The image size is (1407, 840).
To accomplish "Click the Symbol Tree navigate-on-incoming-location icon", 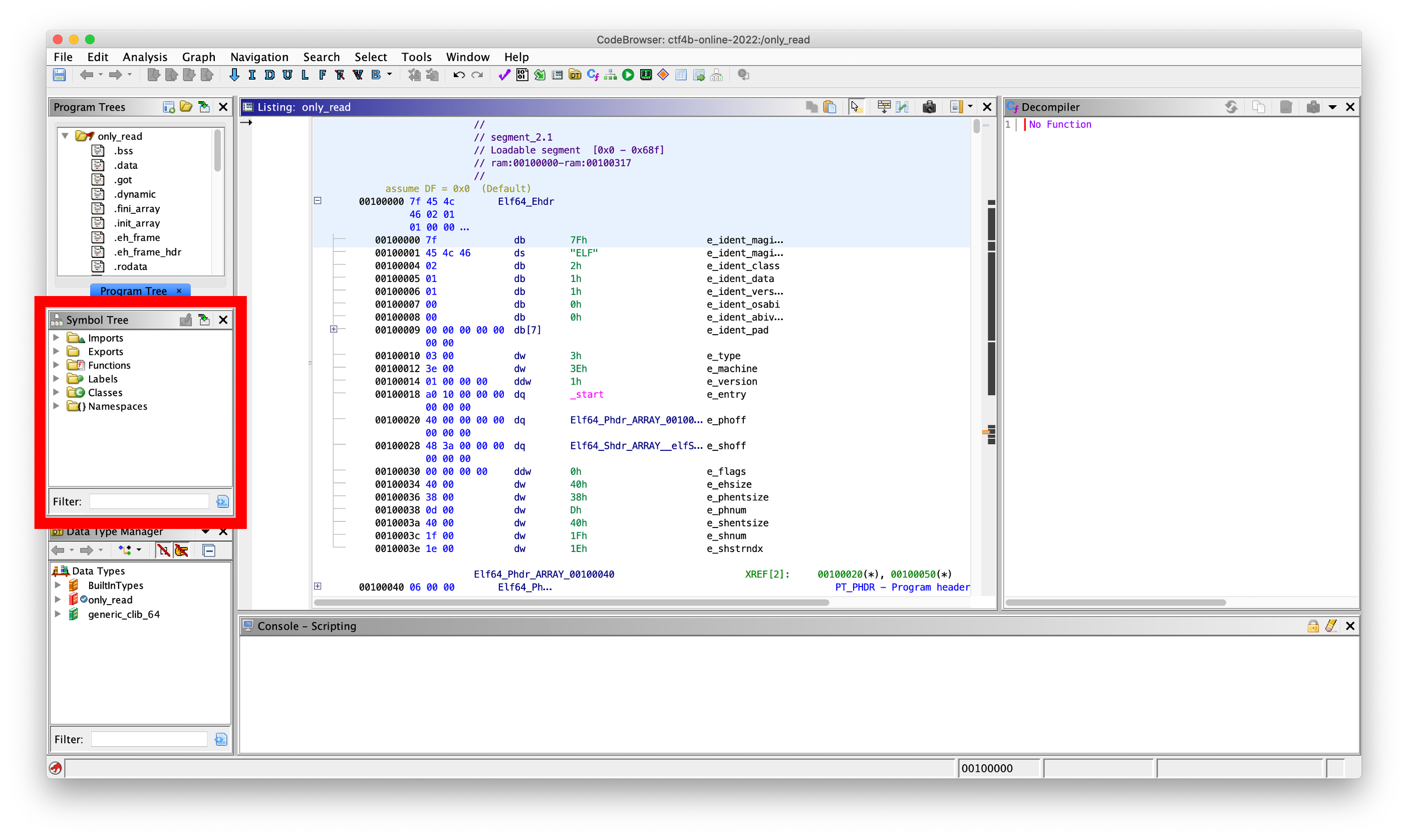I will (x=204, y=320).
